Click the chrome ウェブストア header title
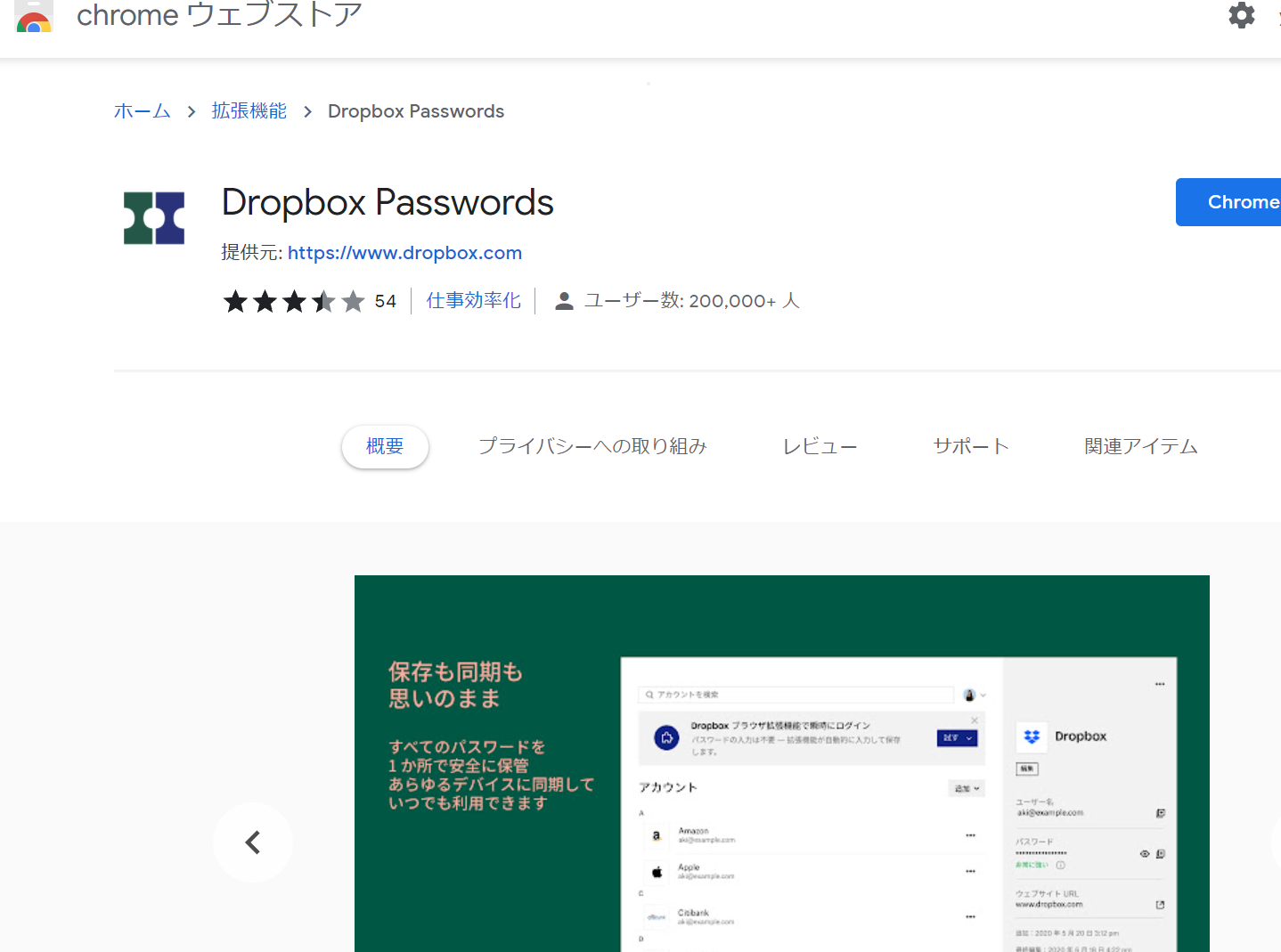1281x952 pixels. pos(219,16)
